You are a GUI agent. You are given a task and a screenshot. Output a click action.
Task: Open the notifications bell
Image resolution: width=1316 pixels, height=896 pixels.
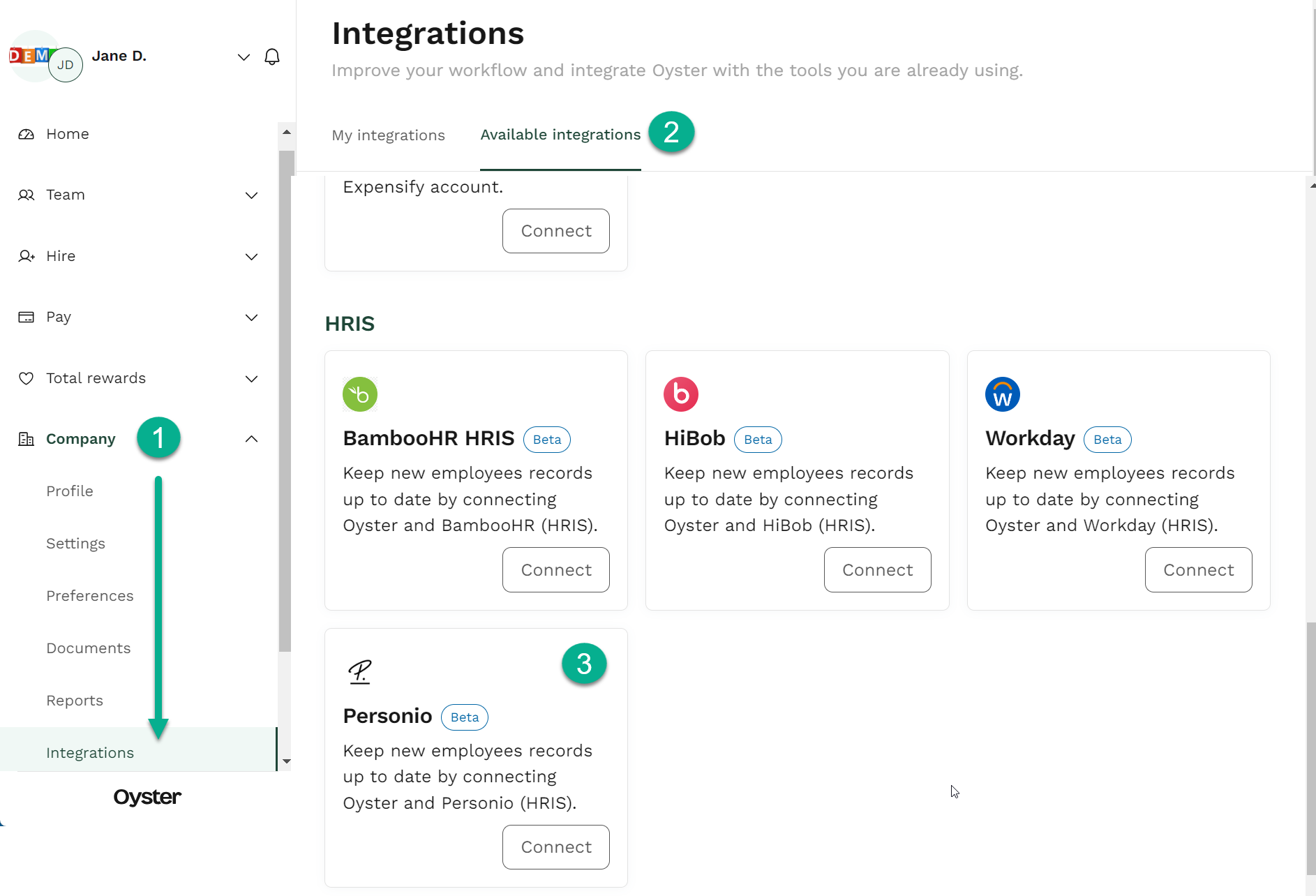coord(272,57)
